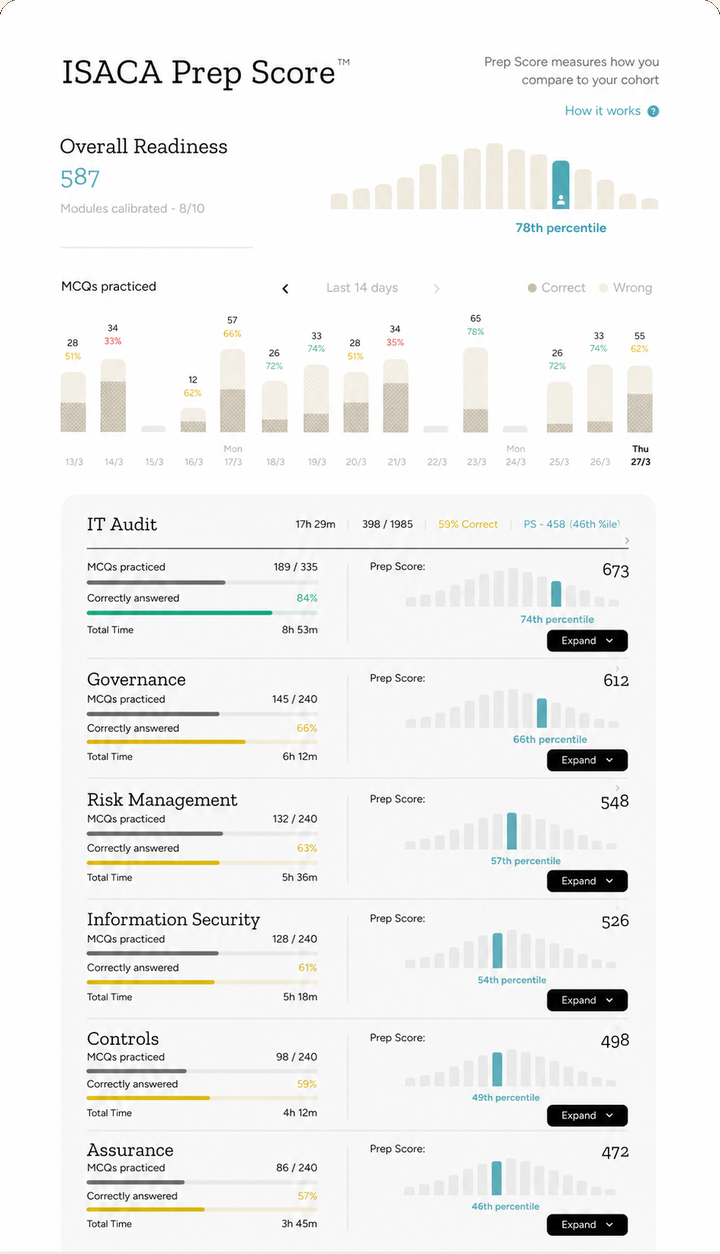Click the Information Security score 526
720x1254 pixels.
coord(615,921)
